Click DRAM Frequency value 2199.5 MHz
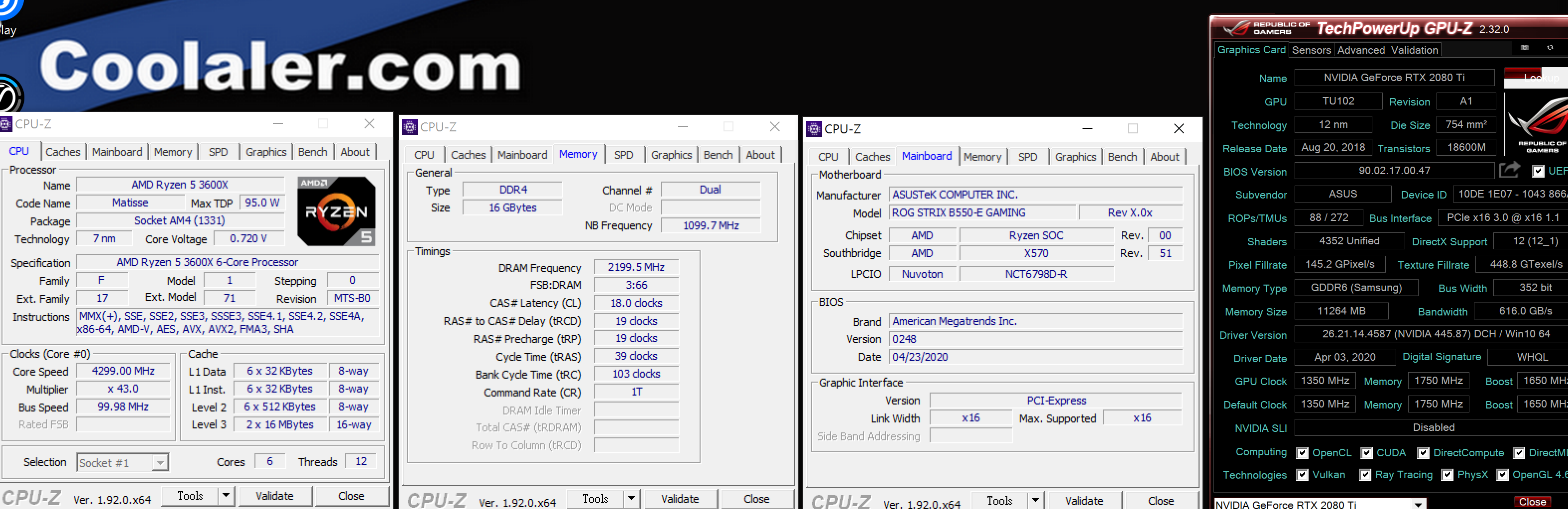The width and height of the screenshot is (1568, 509). click(636, 267)
